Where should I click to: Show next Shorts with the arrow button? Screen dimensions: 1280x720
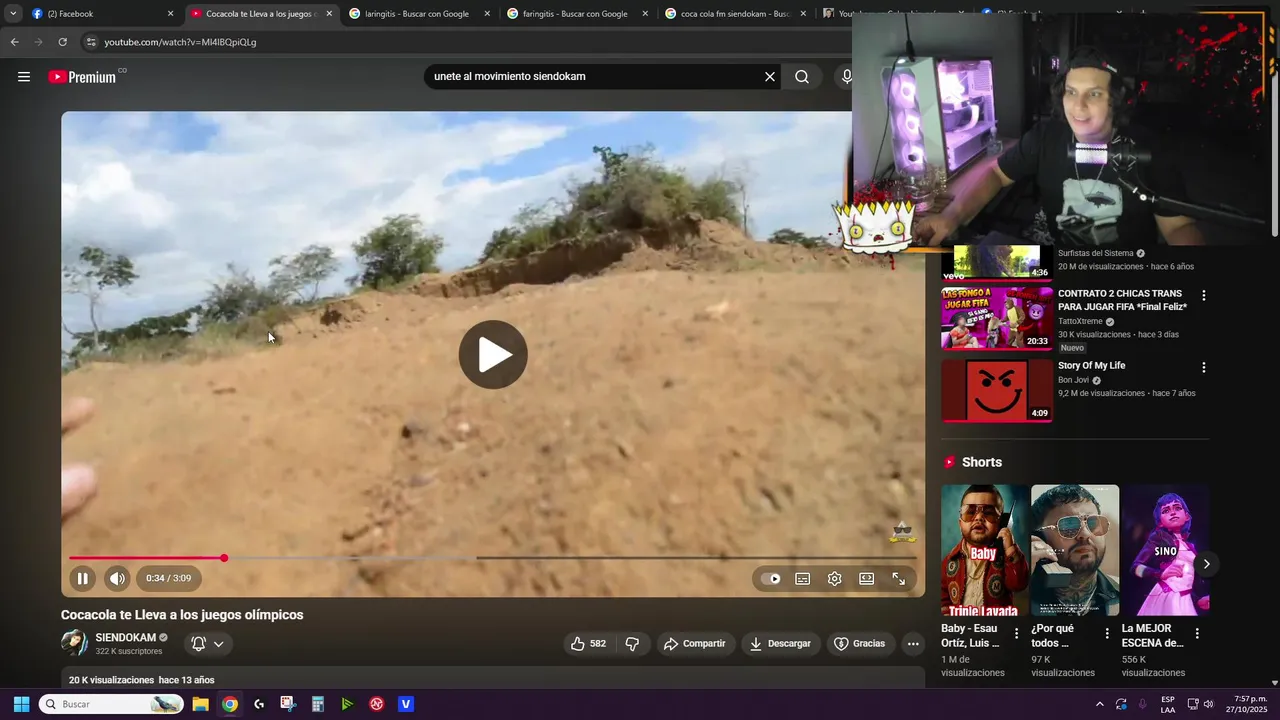1206,564
